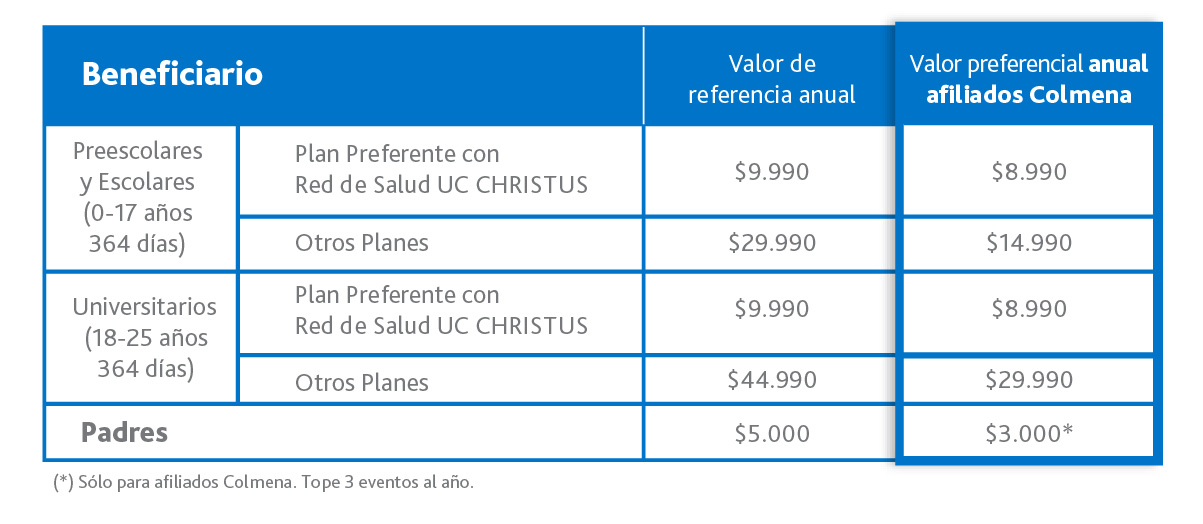
Task: Click $8.990 preferential value for Universitarios Plan Preferente
Action: point(1029,310)
